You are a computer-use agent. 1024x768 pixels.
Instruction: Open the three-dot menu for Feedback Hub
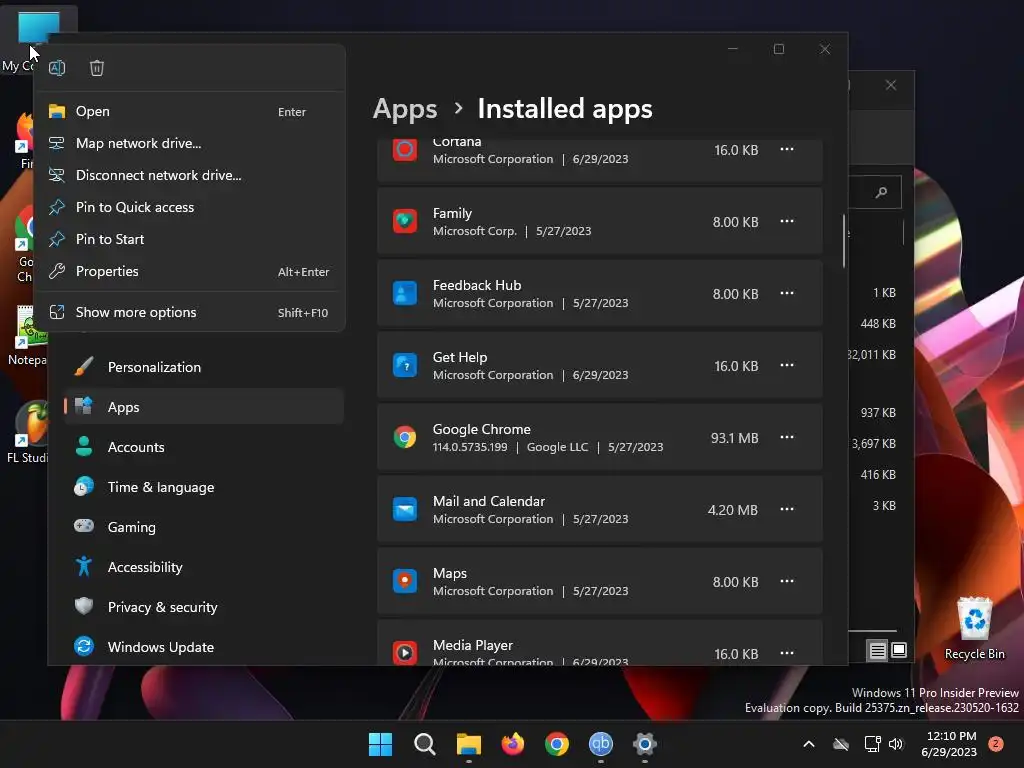787,293
